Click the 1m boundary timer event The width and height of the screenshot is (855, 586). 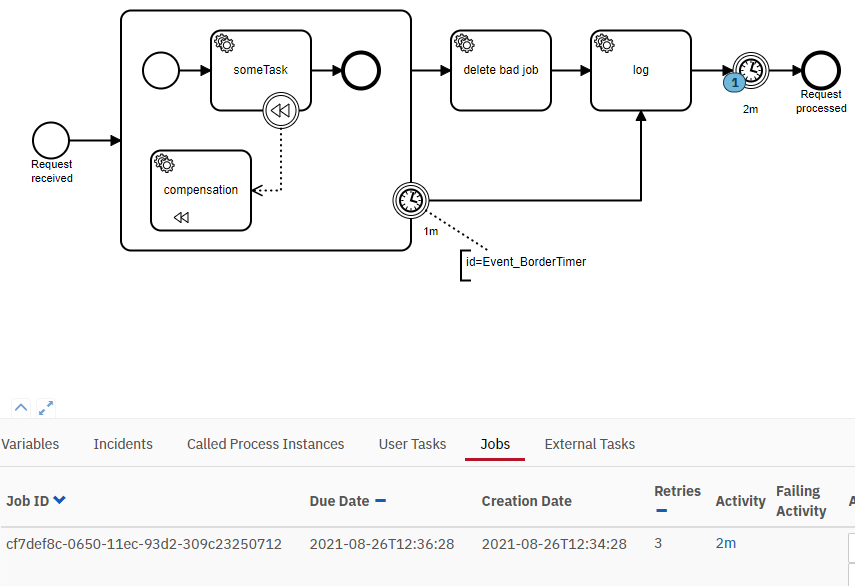[x=410, y=200]
